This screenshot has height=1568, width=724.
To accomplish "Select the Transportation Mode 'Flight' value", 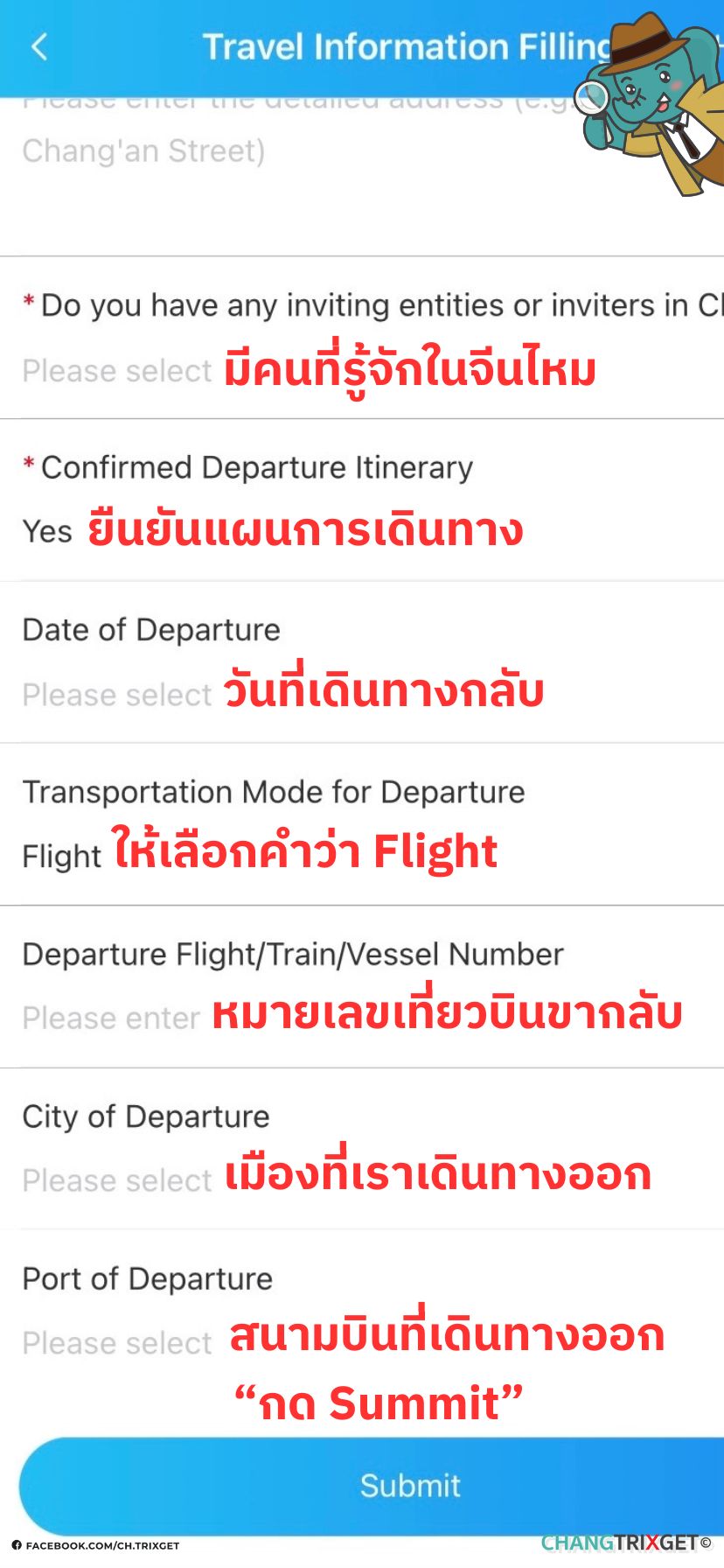I will pos(61,856).
